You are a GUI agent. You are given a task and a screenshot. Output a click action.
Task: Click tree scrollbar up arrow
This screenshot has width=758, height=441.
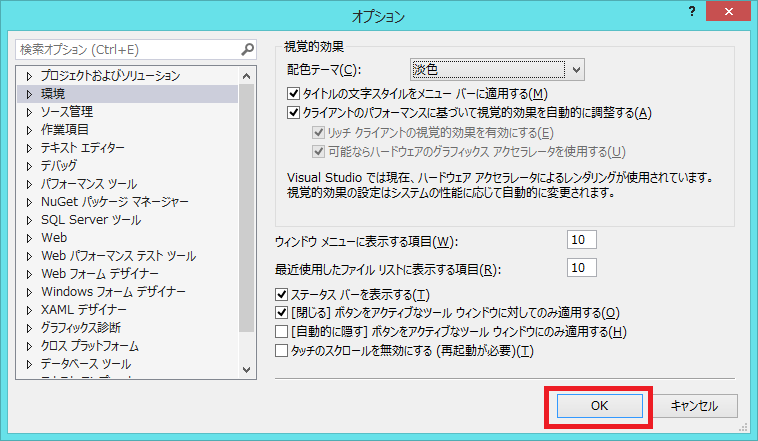click(x=247, y=76)
